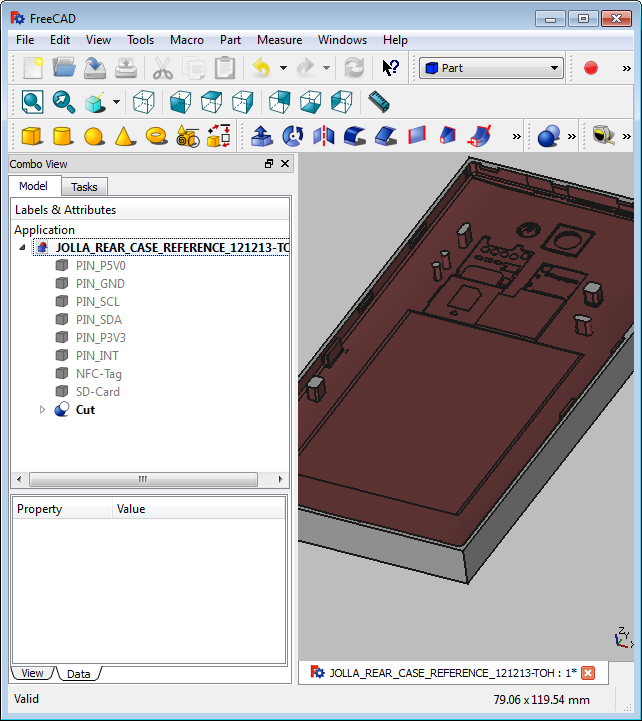
Task: Switch to the Tasks tab
Action: pyautogui.click(x=84, y=187)
